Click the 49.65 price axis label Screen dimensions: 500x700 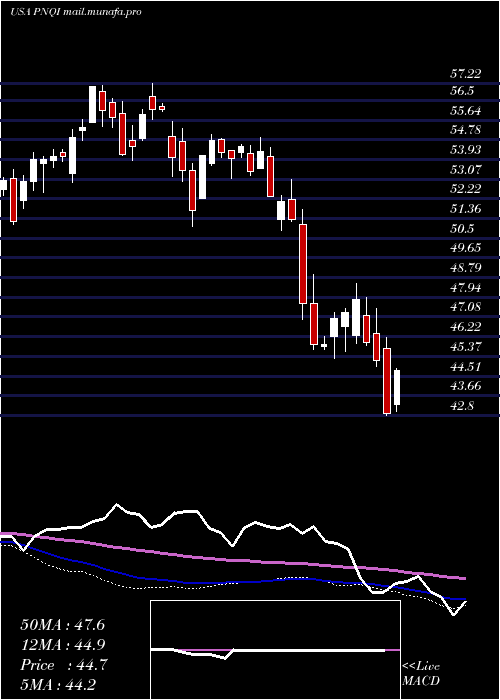coord(465,247)
